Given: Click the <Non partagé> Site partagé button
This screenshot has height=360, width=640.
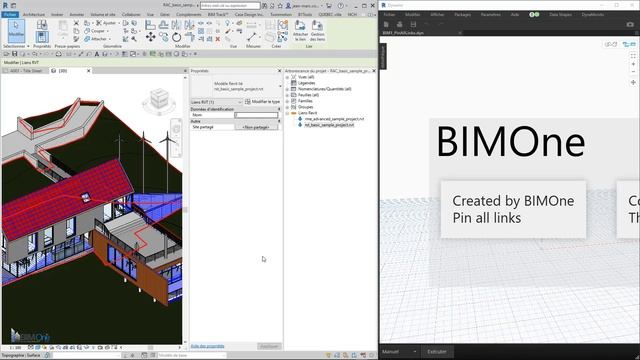Looking at the screenshot, I should [x=256, y=127].
